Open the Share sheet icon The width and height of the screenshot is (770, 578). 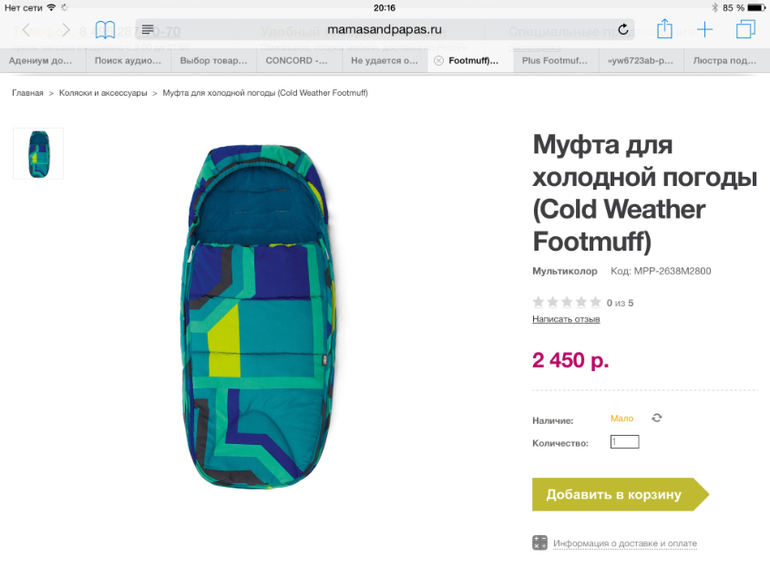click(664, 28)
